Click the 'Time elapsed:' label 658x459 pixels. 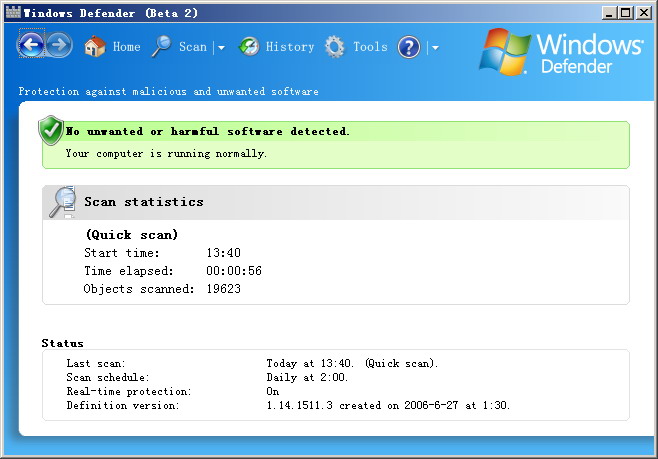(129, 271)
